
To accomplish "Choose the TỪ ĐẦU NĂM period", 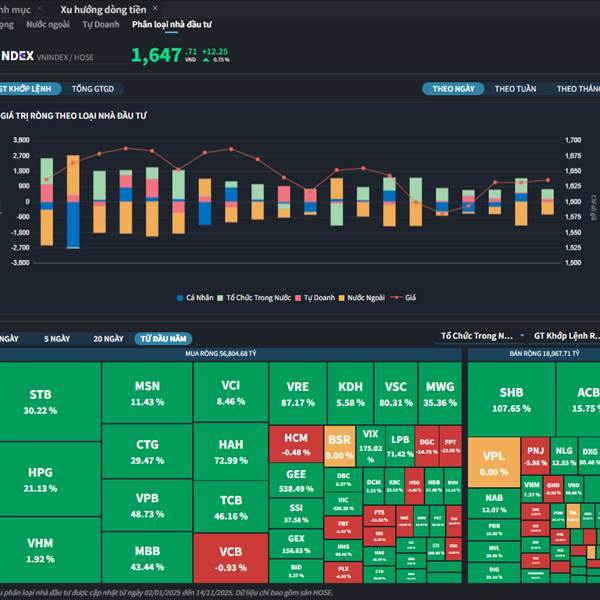I will click(163, 339).
